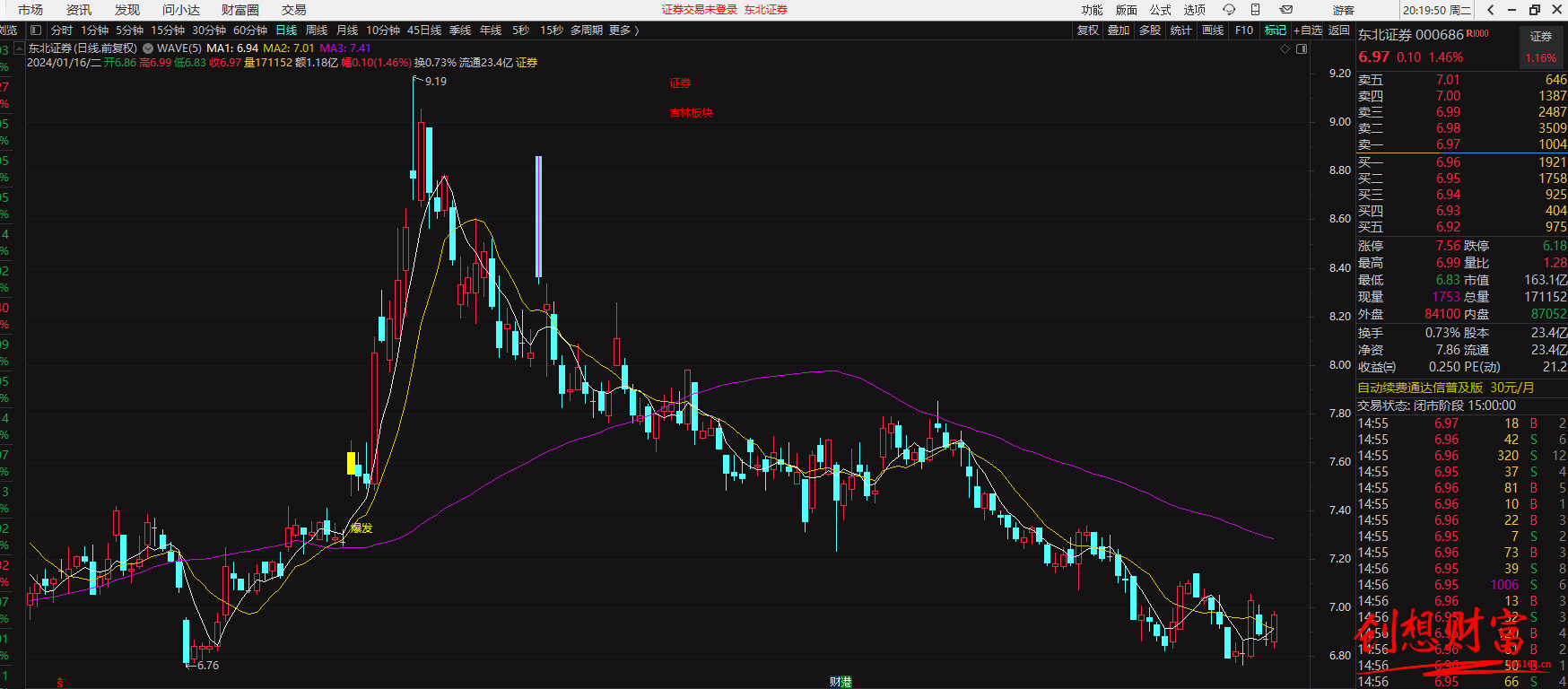Click the diamond marker icon above the chart
The height and width of the screenshot is (689, 1568).
pyautogui.click(x=1285, y=49)
